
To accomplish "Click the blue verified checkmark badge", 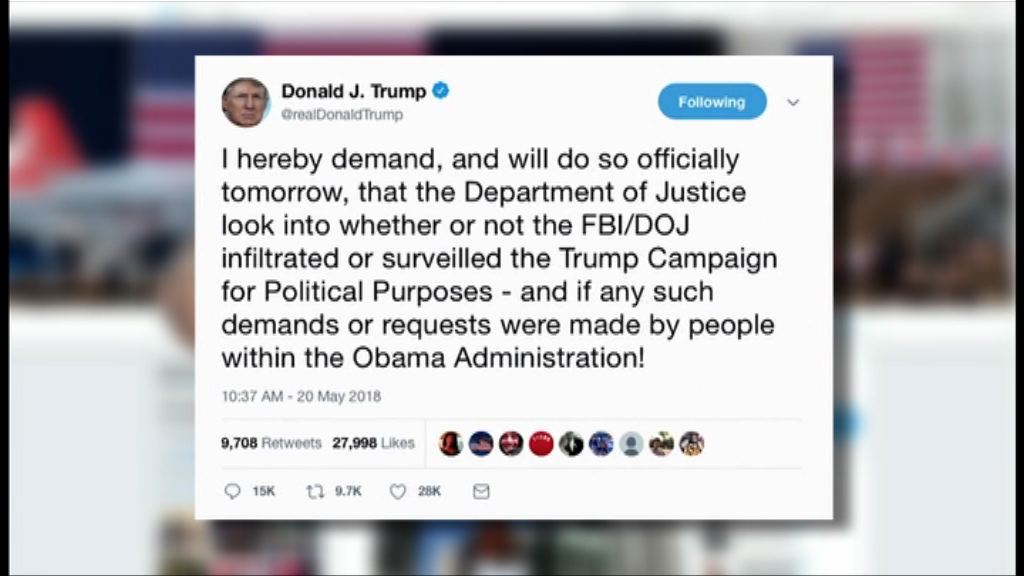I will (441, 90).
